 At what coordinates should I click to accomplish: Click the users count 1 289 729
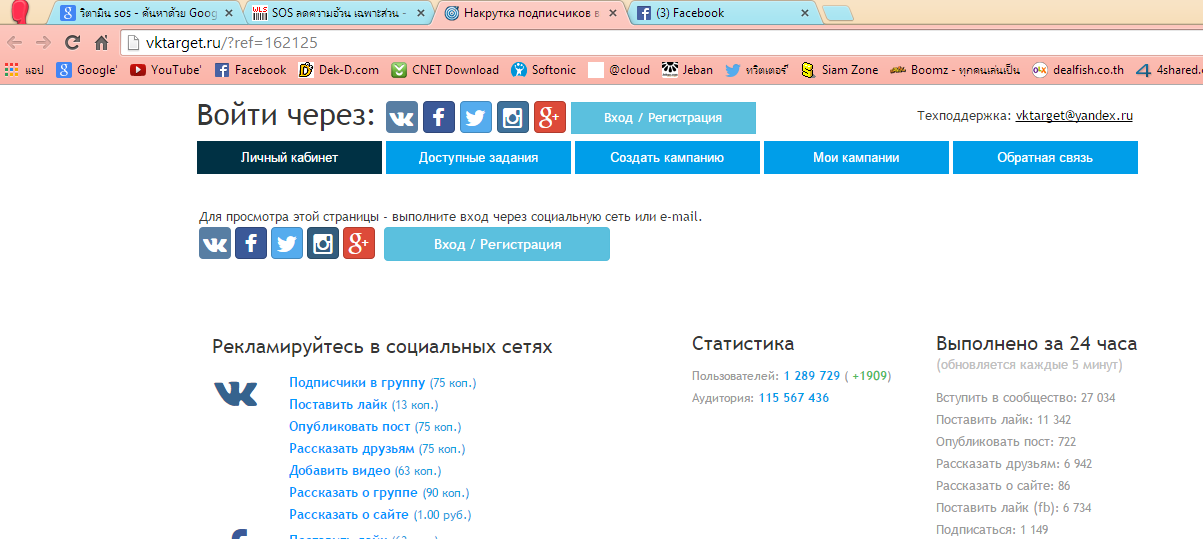(812, 376)
